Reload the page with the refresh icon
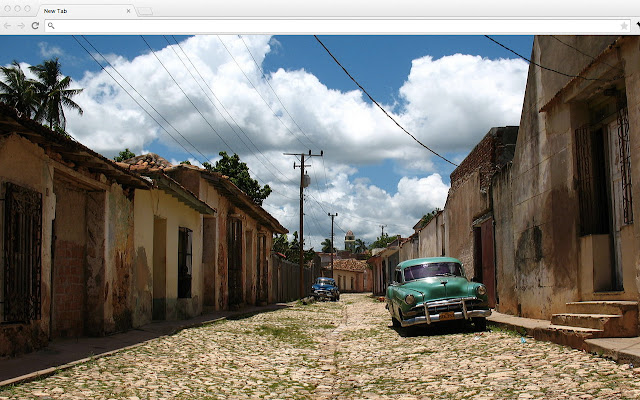 pyautogui.click(x=36, y=26)
